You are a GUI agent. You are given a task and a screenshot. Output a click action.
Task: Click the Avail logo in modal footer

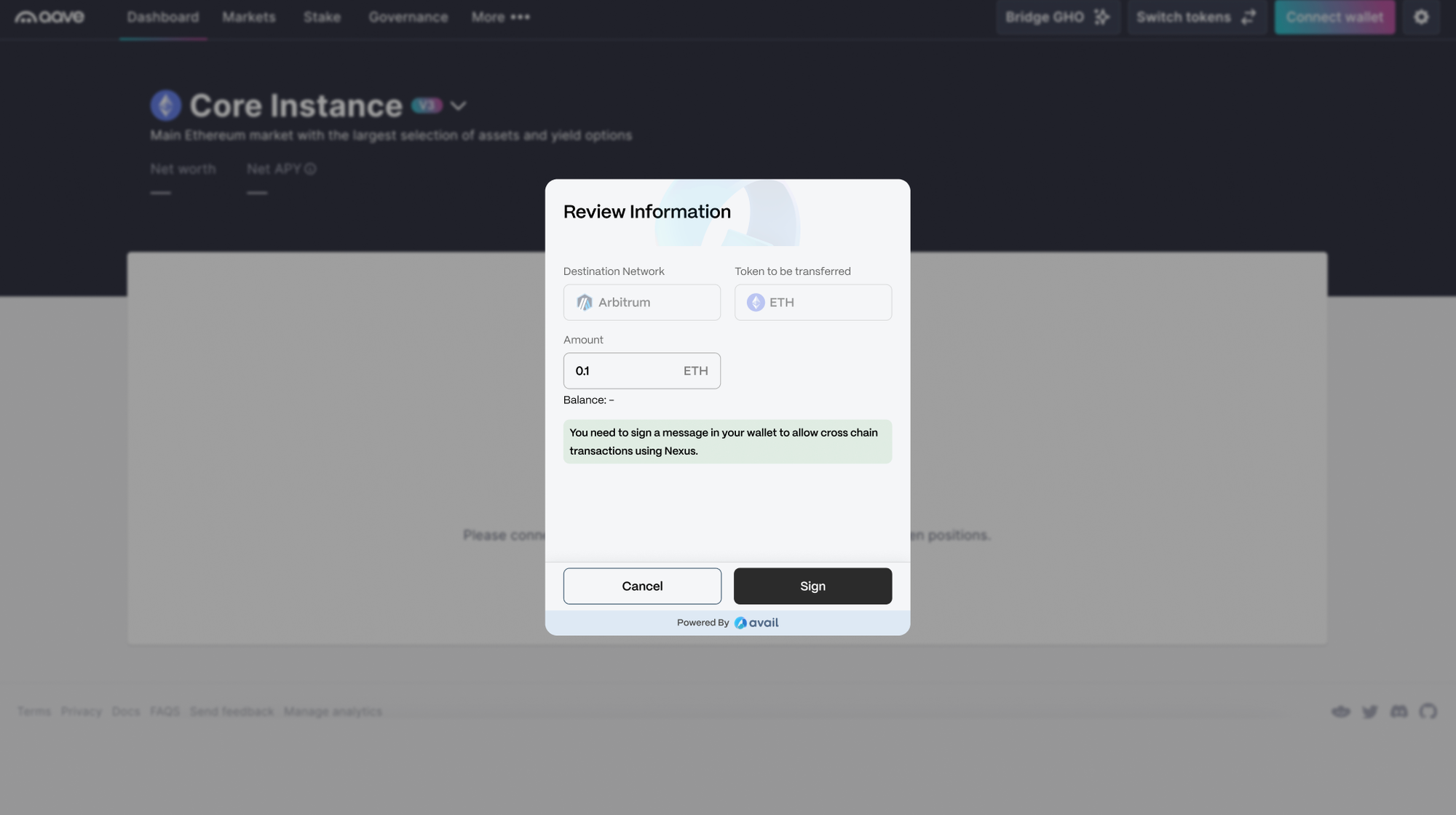(x=756, y=623)
